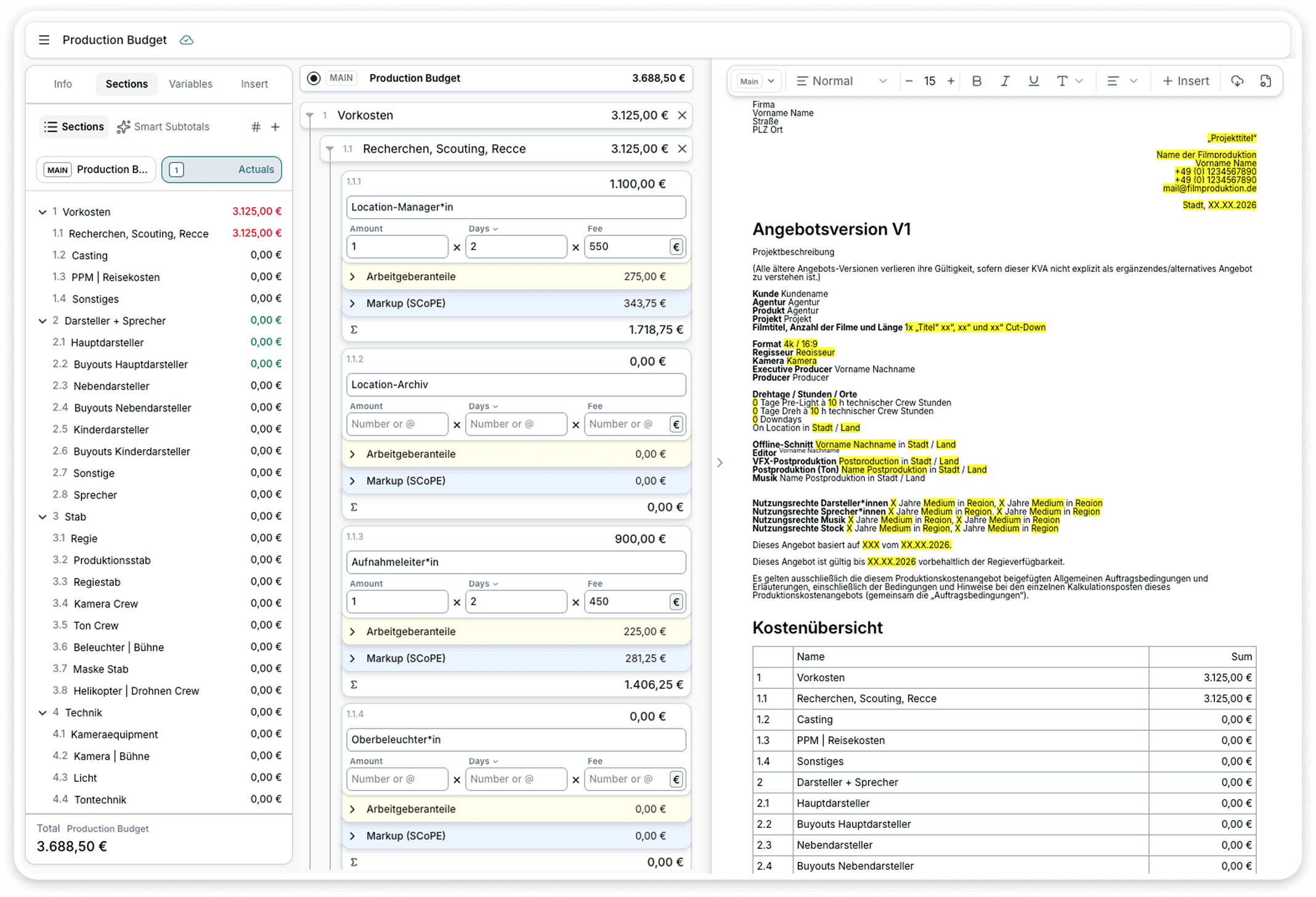The height and width of the screenshot is (897, 1316).
Task: Click the document settings page icon
Action: point(1265,81)
